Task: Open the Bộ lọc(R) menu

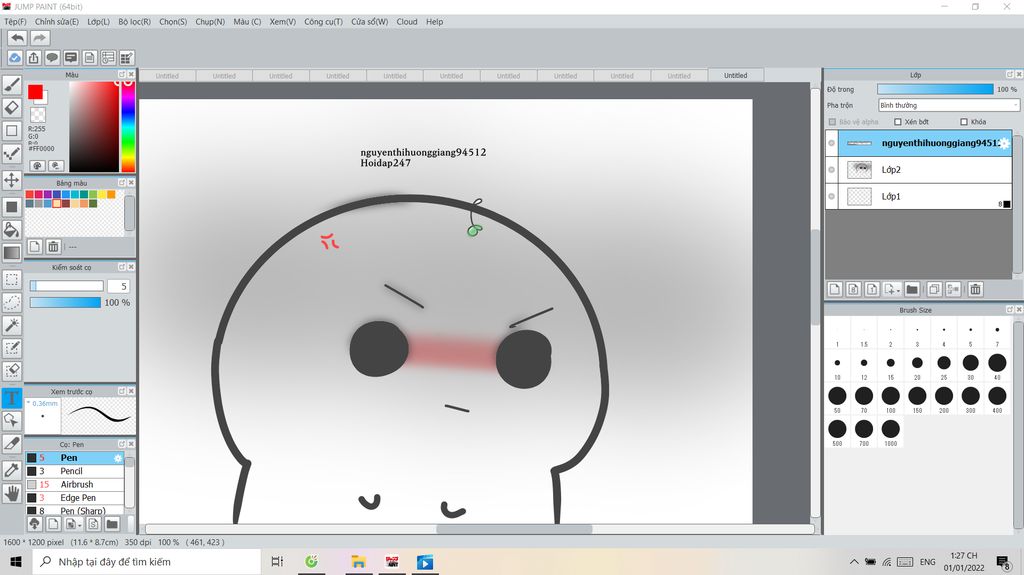Action: (x=134, y=21)
